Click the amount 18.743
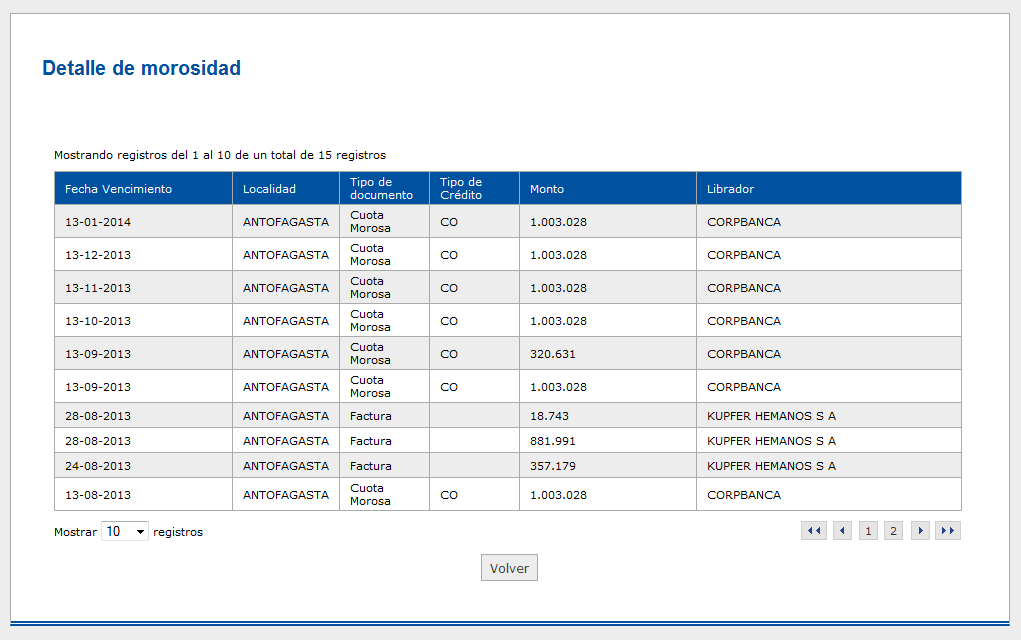The height and width of the screenshot is (640, 1021). pyautogui.click(x=549, y=416)
